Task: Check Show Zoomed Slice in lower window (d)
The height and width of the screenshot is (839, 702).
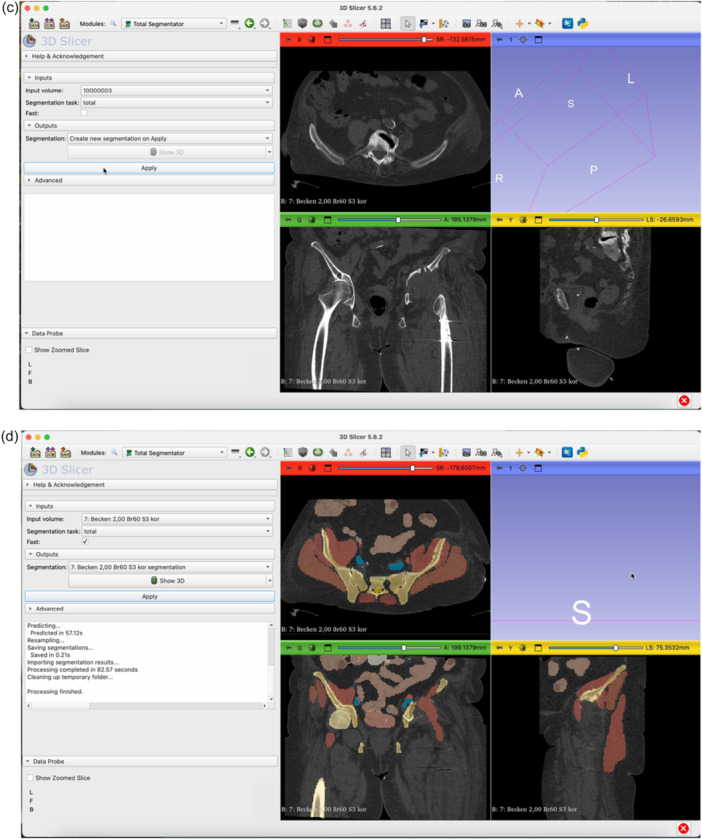Action: click(30, 778)
